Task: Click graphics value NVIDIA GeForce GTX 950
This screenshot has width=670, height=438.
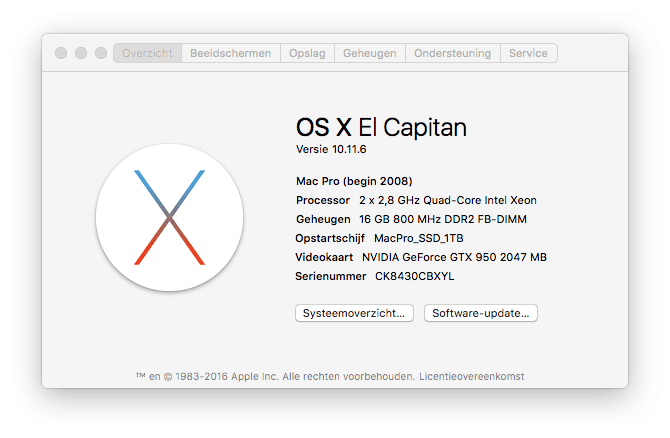Action: 429,257
